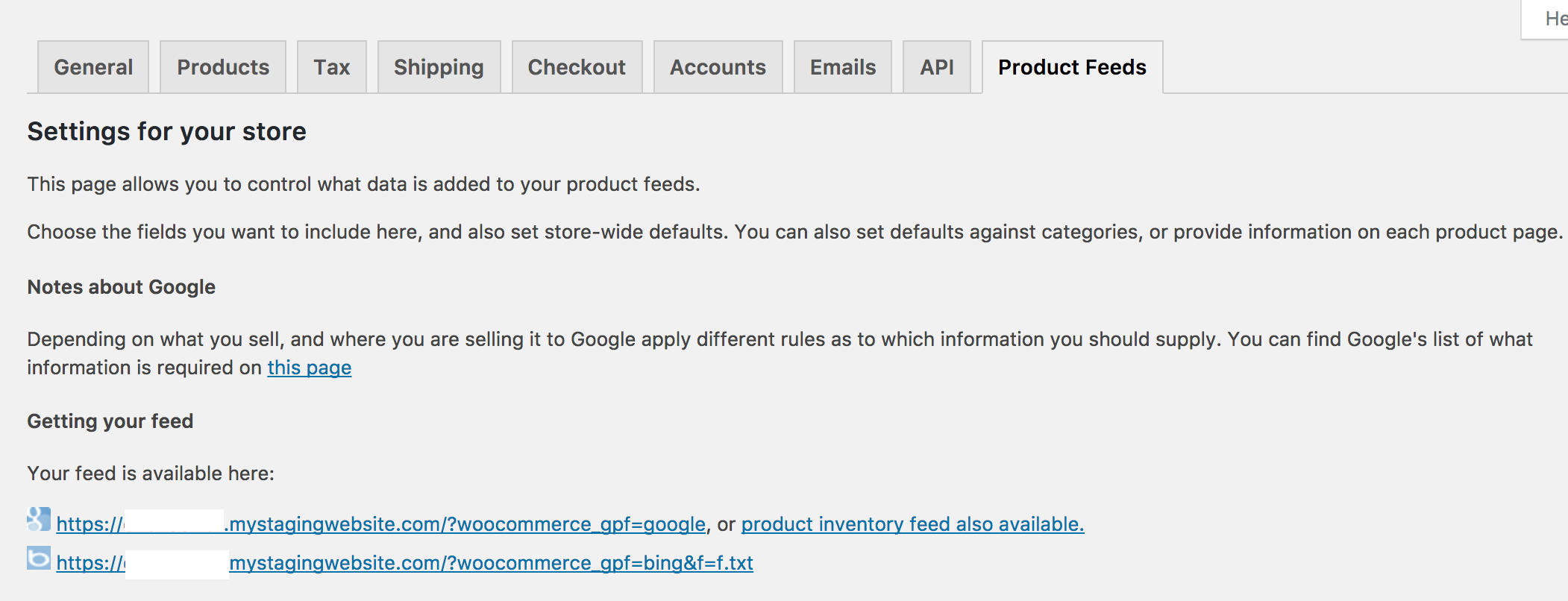Open the Checkout tab

pos(577,67)
